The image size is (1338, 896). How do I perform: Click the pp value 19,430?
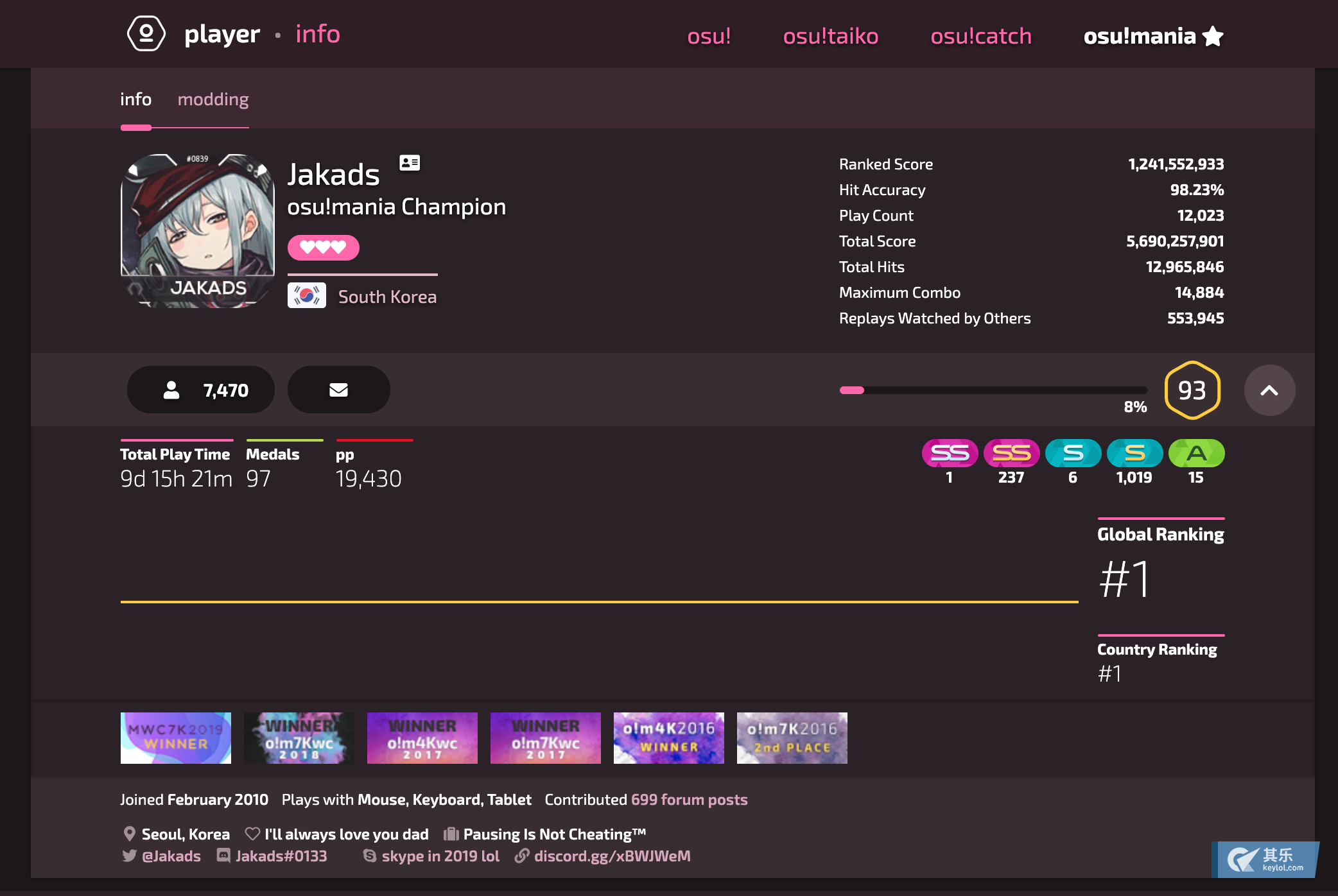(x=369, y=479)
